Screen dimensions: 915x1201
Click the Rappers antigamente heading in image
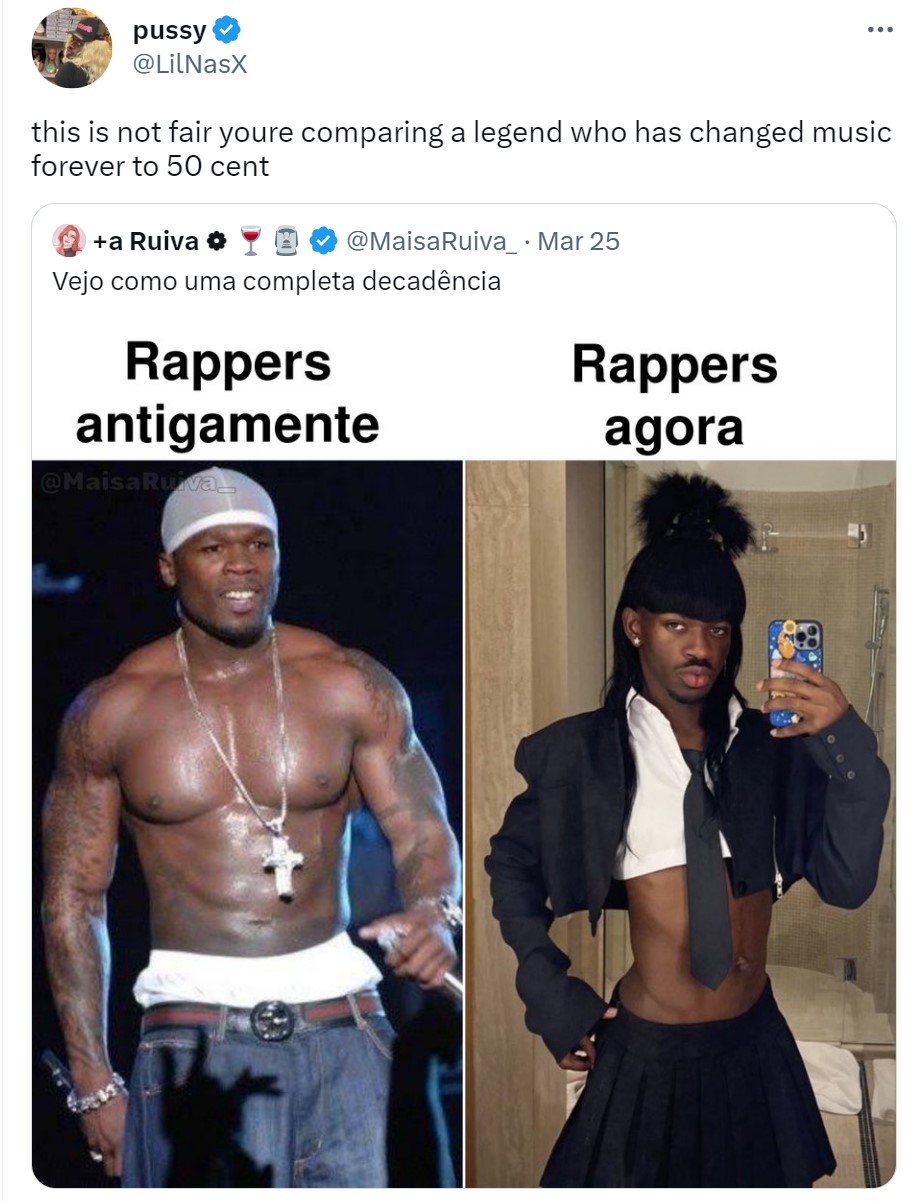228,393
